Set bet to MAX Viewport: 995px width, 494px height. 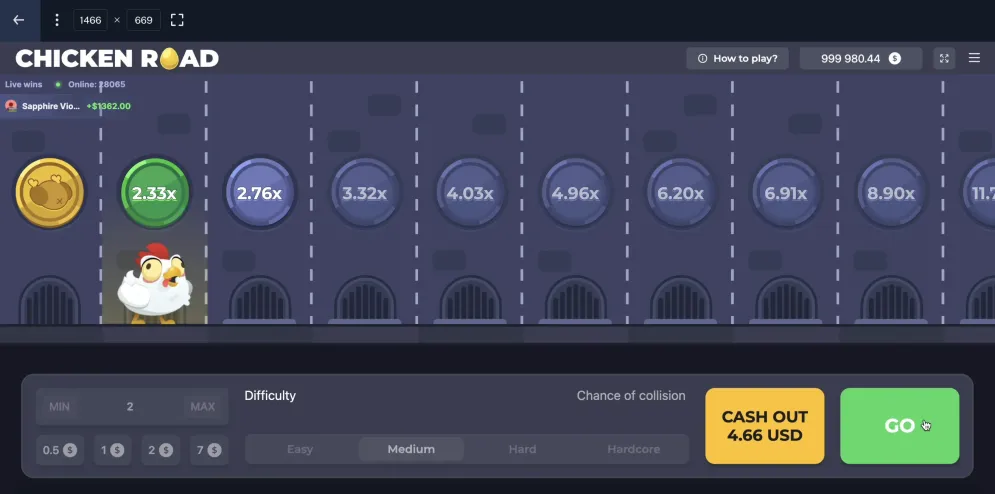click(x=202, y=407)
